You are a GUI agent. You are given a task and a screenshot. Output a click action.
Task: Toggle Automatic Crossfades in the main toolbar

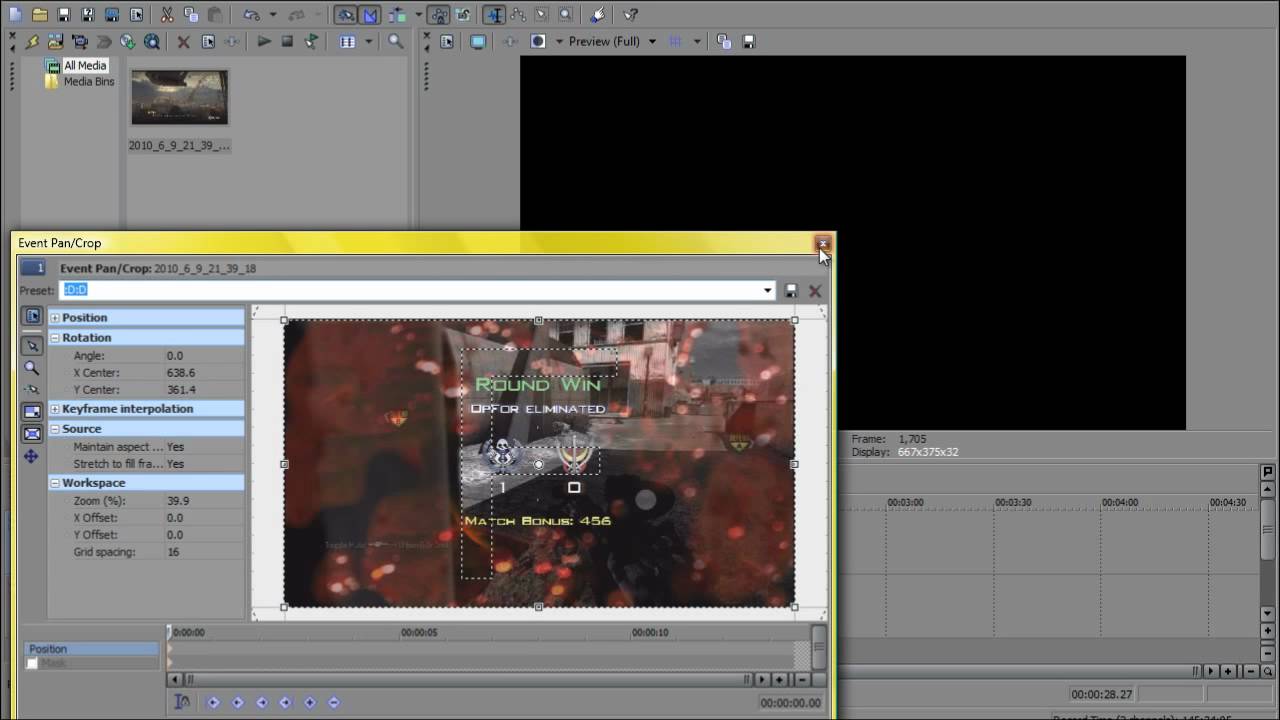pos(371,15)
